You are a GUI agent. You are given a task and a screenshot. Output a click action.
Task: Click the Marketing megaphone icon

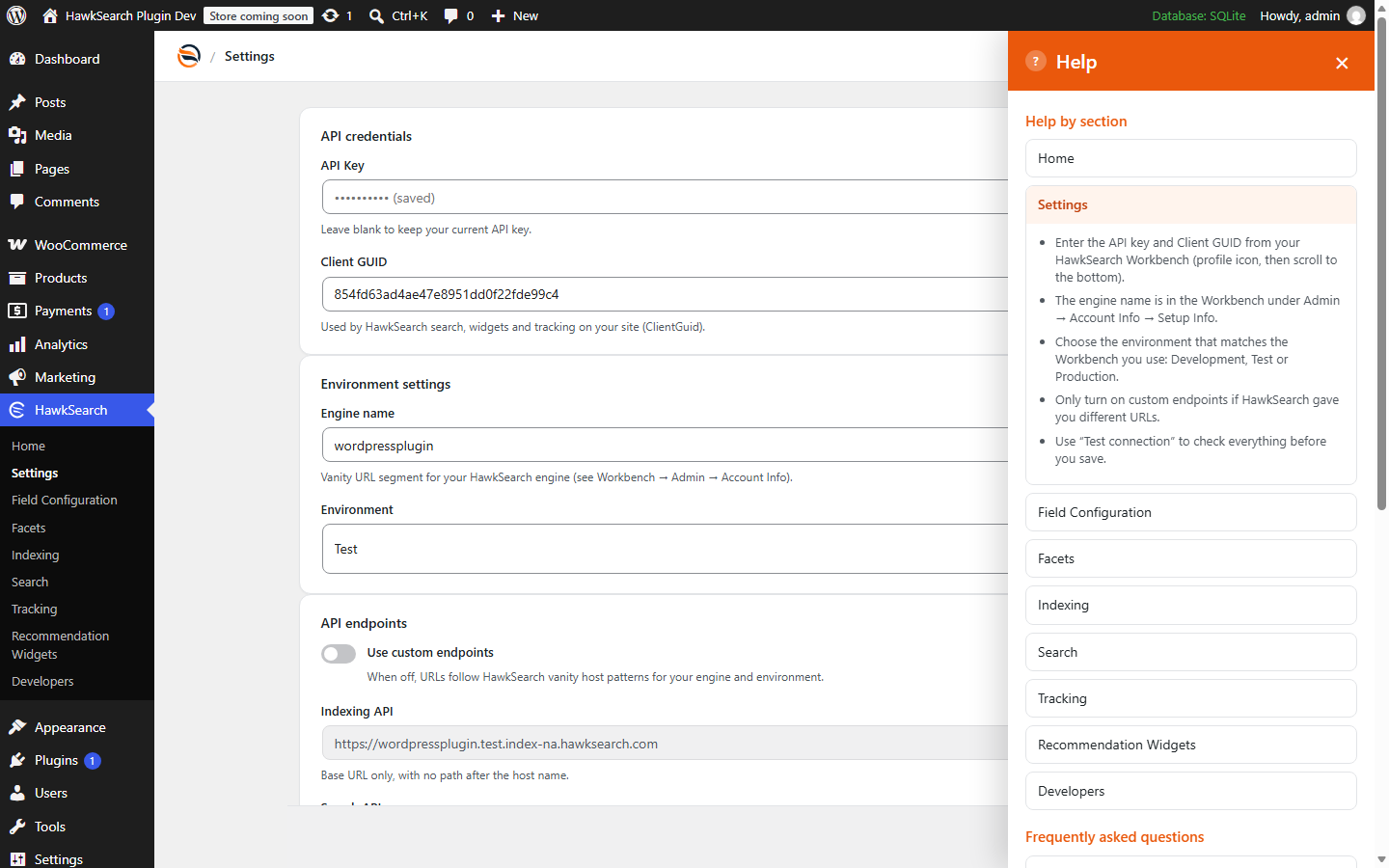[x=17, y=377]
